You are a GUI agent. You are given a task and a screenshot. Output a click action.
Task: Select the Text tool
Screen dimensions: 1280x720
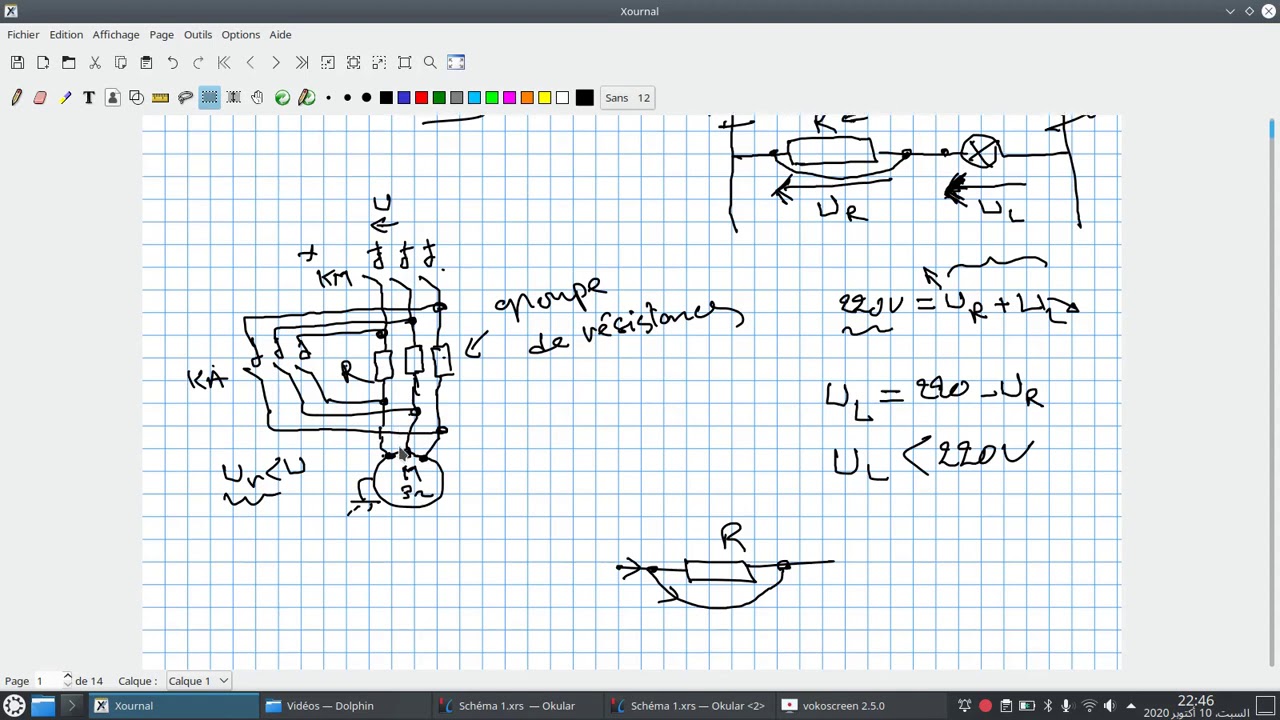[89, 98]
